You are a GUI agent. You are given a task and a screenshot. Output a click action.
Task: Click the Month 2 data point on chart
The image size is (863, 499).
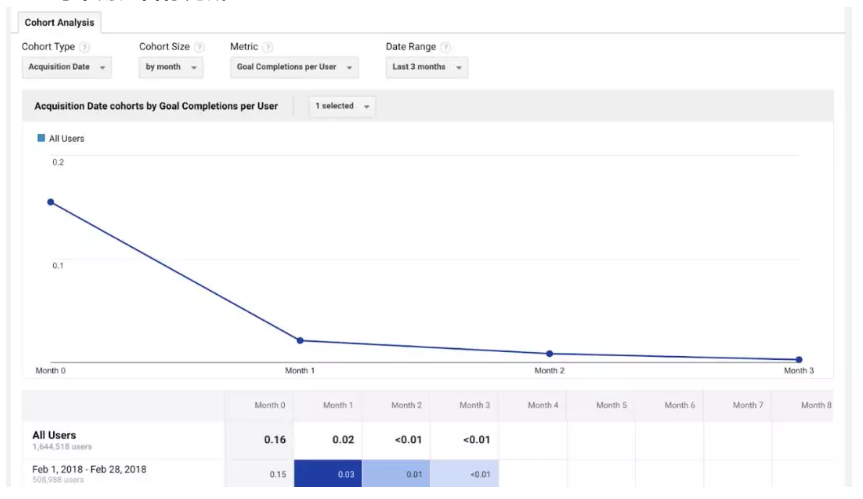pos(549,354)
